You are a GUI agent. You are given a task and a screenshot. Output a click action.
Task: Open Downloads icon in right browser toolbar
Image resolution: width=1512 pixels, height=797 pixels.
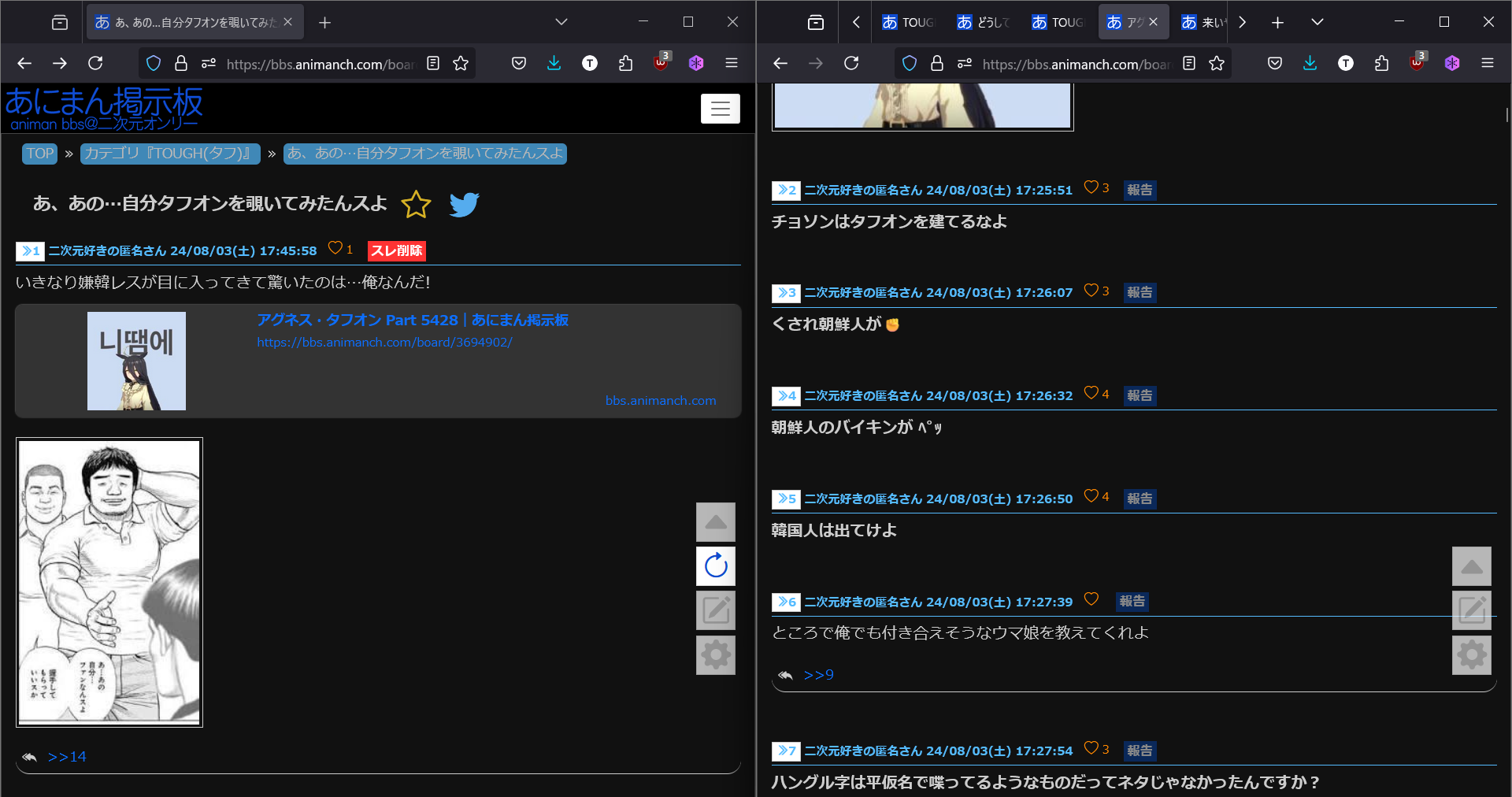coord(1310,63)
